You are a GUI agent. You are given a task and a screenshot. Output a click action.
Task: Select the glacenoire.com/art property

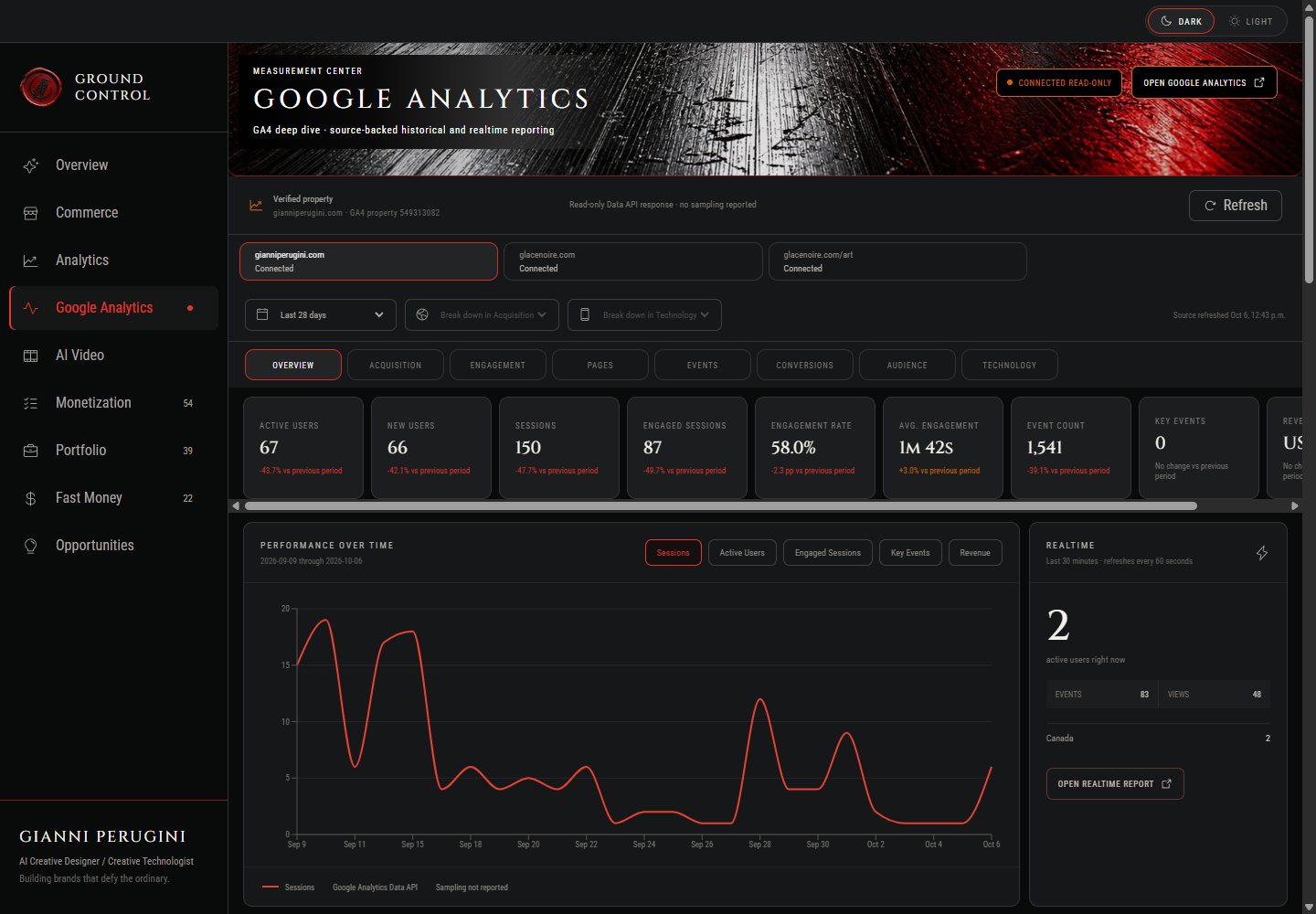pos(897,261)
